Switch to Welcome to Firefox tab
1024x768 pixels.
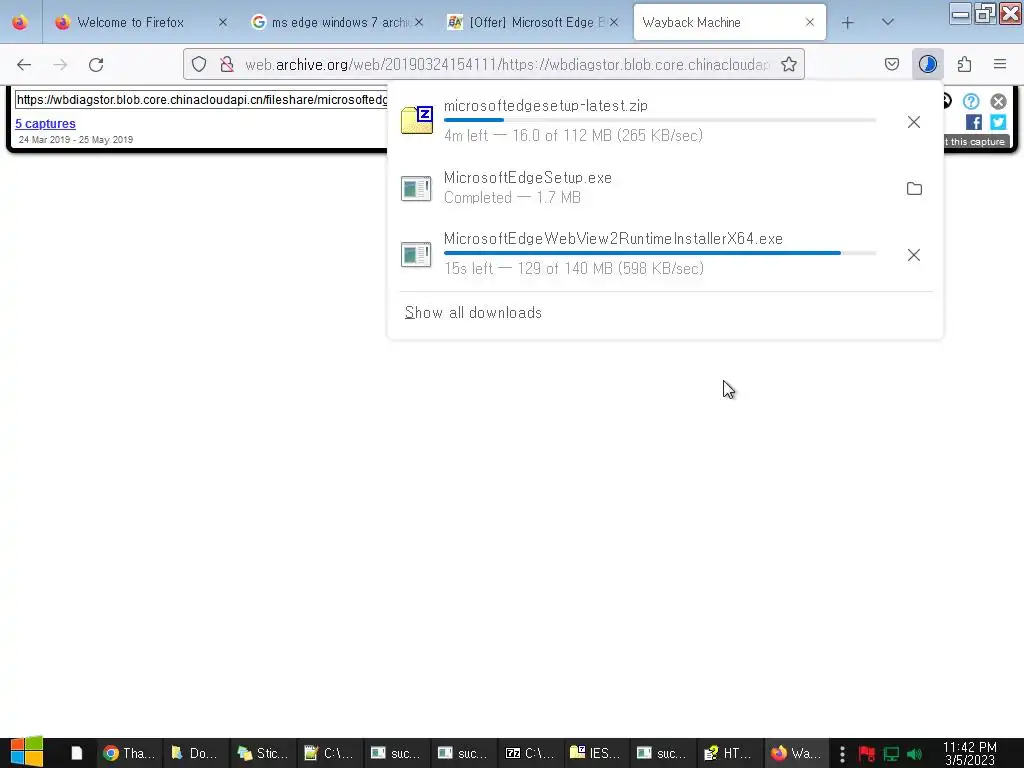130,22
